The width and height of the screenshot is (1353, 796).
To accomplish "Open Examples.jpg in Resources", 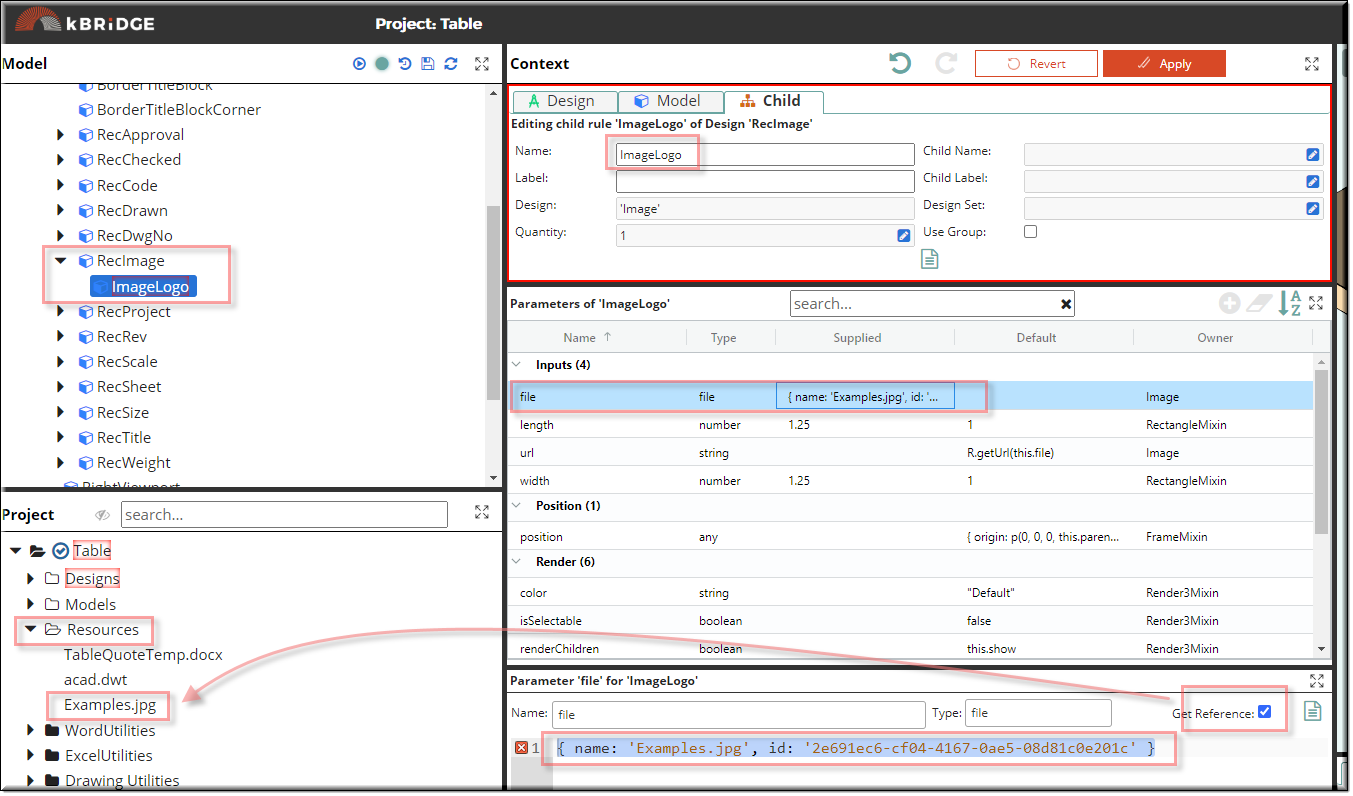I will pyautogui.click(x=110, y=705).
